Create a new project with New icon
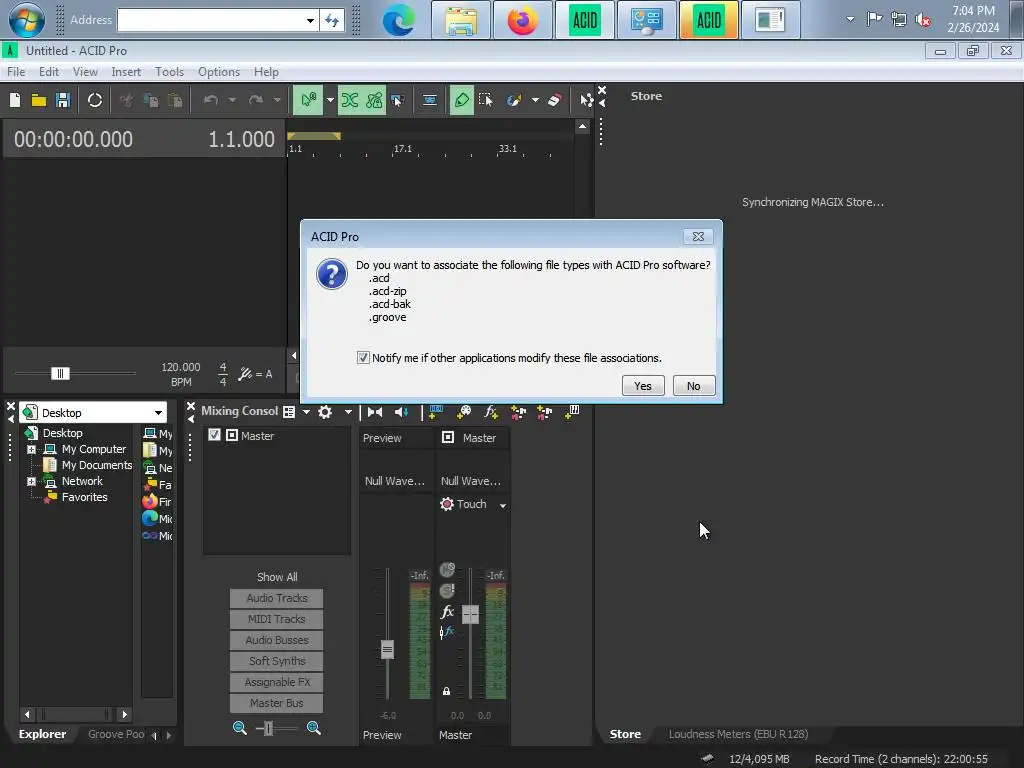 coord(15,100)
